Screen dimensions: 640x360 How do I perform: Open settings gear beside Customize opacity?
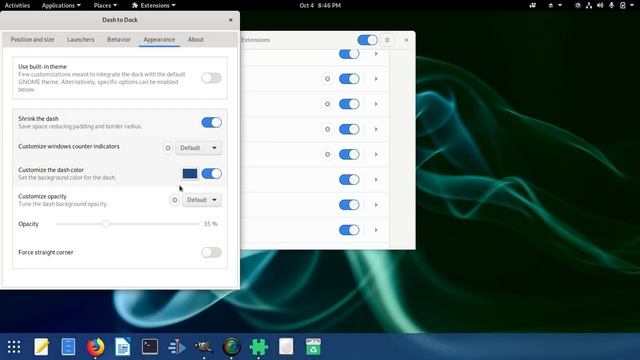pos(174,200)
